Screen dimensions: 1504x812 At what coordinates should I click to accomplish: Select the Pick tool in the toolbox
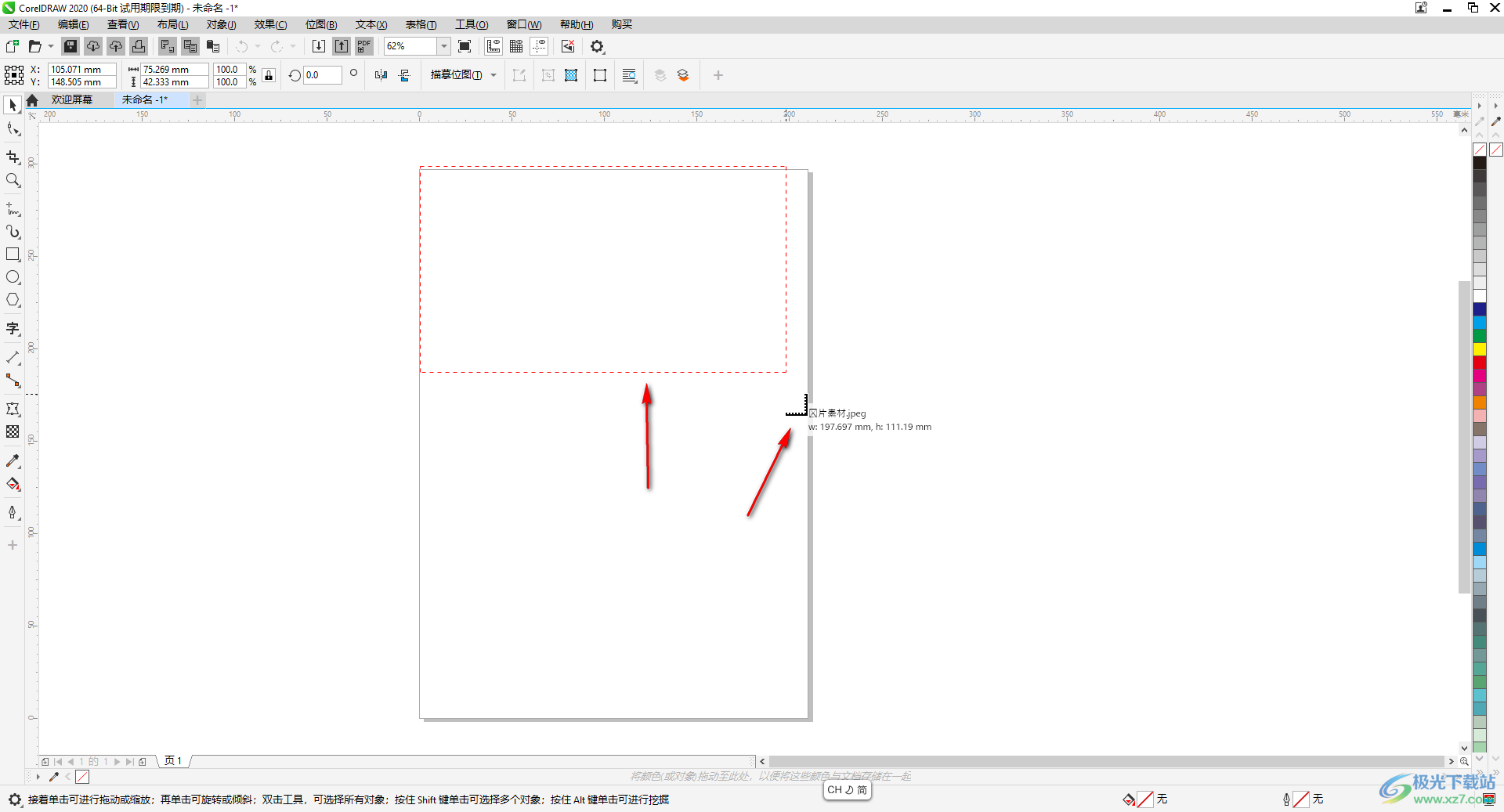click(13, 105)
